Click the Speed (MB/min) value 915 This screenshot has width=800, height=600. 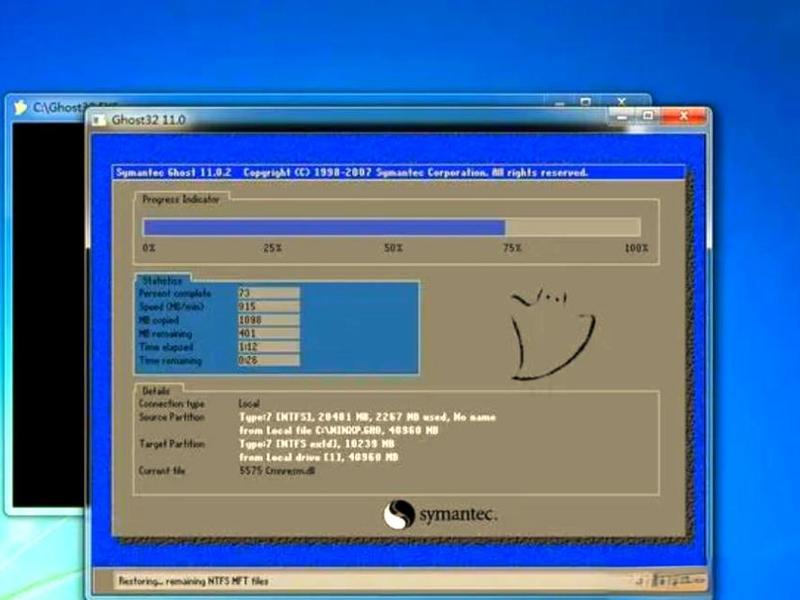point(268,306)
